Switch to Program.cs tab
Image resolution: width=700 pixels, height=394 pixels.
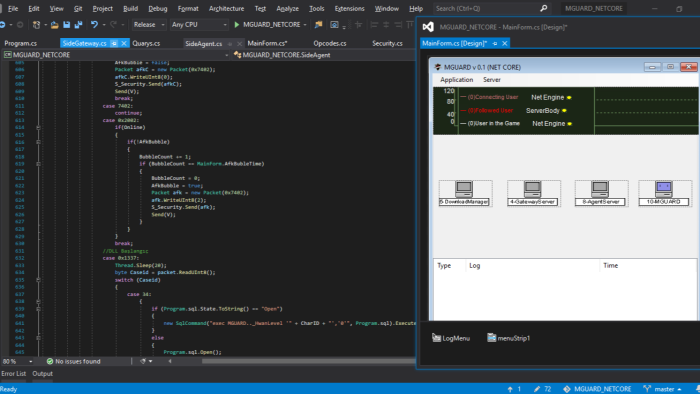click(x=21, y=43)
